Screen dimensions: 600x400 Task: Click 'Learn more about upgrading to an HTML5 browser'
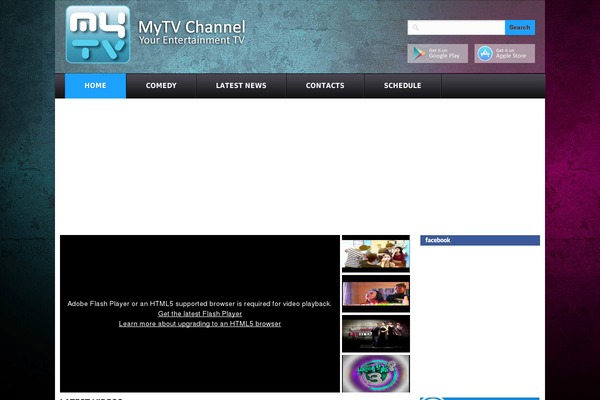200,324
